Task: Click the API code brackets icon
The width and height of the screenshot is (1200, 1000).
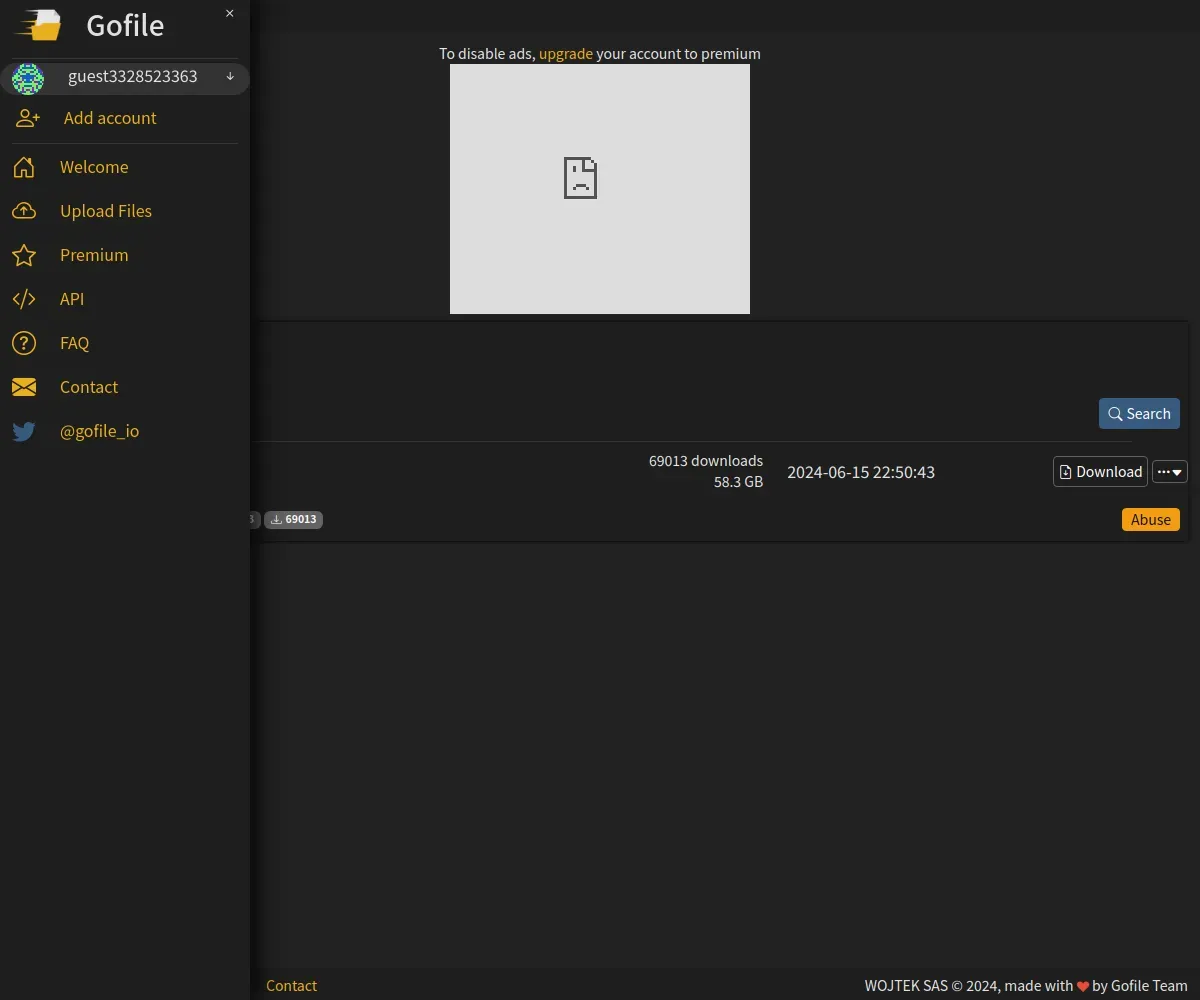Action: (24, 299)
